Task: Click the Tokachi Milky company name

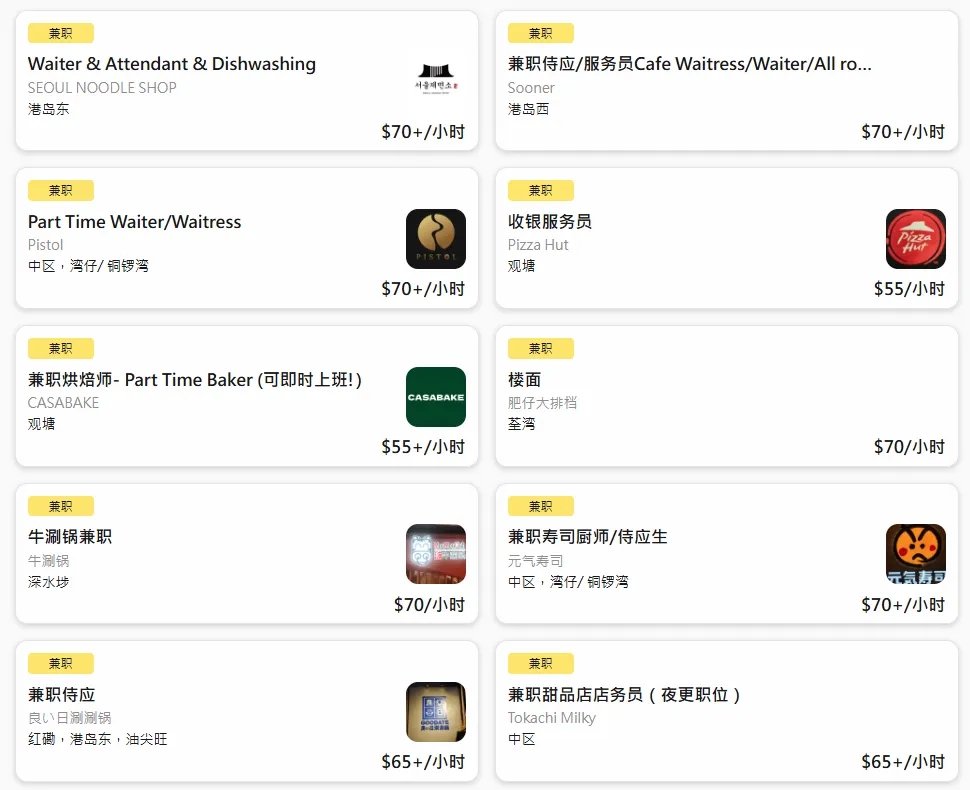Action: [x=552, y=718]
